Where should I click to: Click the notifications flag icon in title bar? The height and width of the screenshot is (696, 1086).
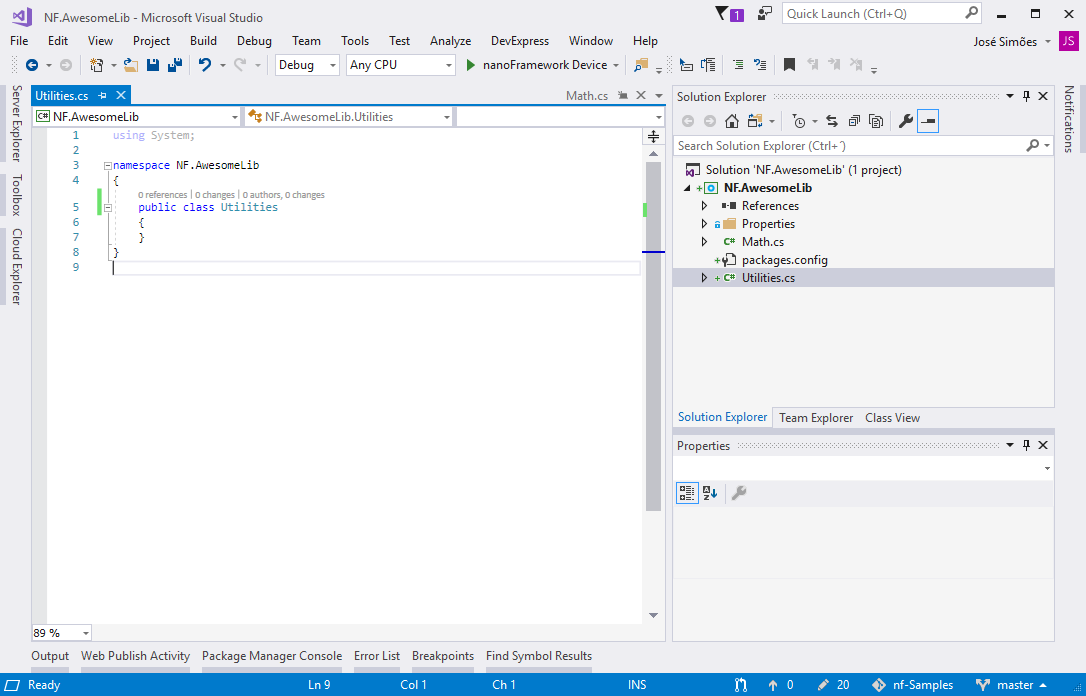[722, 14]
